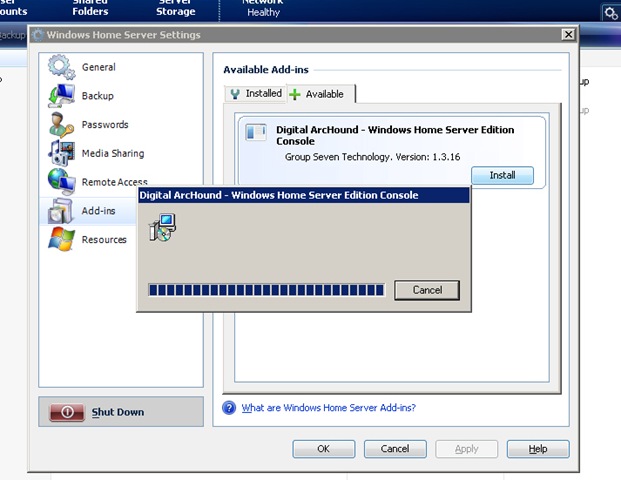Click the Backup computer icon

(x=61, y=96)
